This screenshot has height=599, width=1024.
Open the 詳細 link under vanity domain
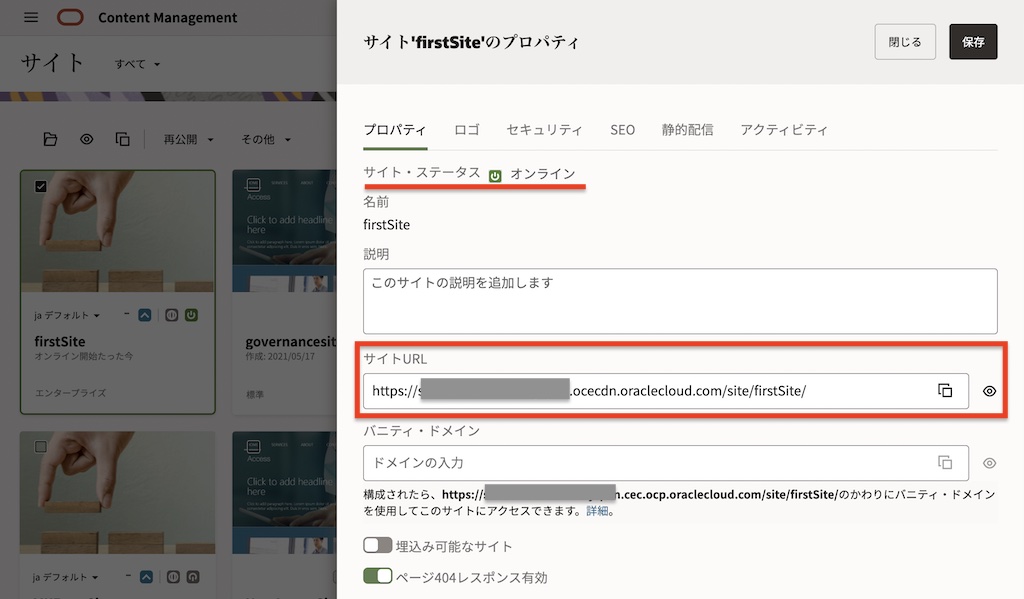coord(597,511)
